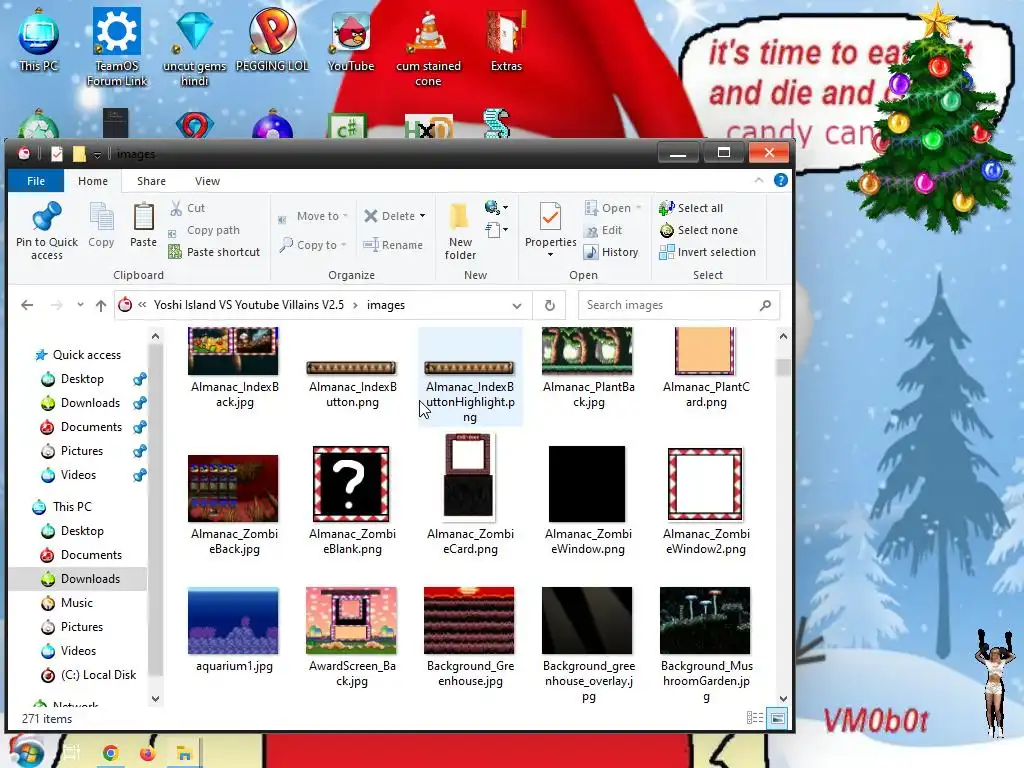Open YouTube Angry Bird desktop icon
The image size is (1024, 768).
(x=351, y=40)
